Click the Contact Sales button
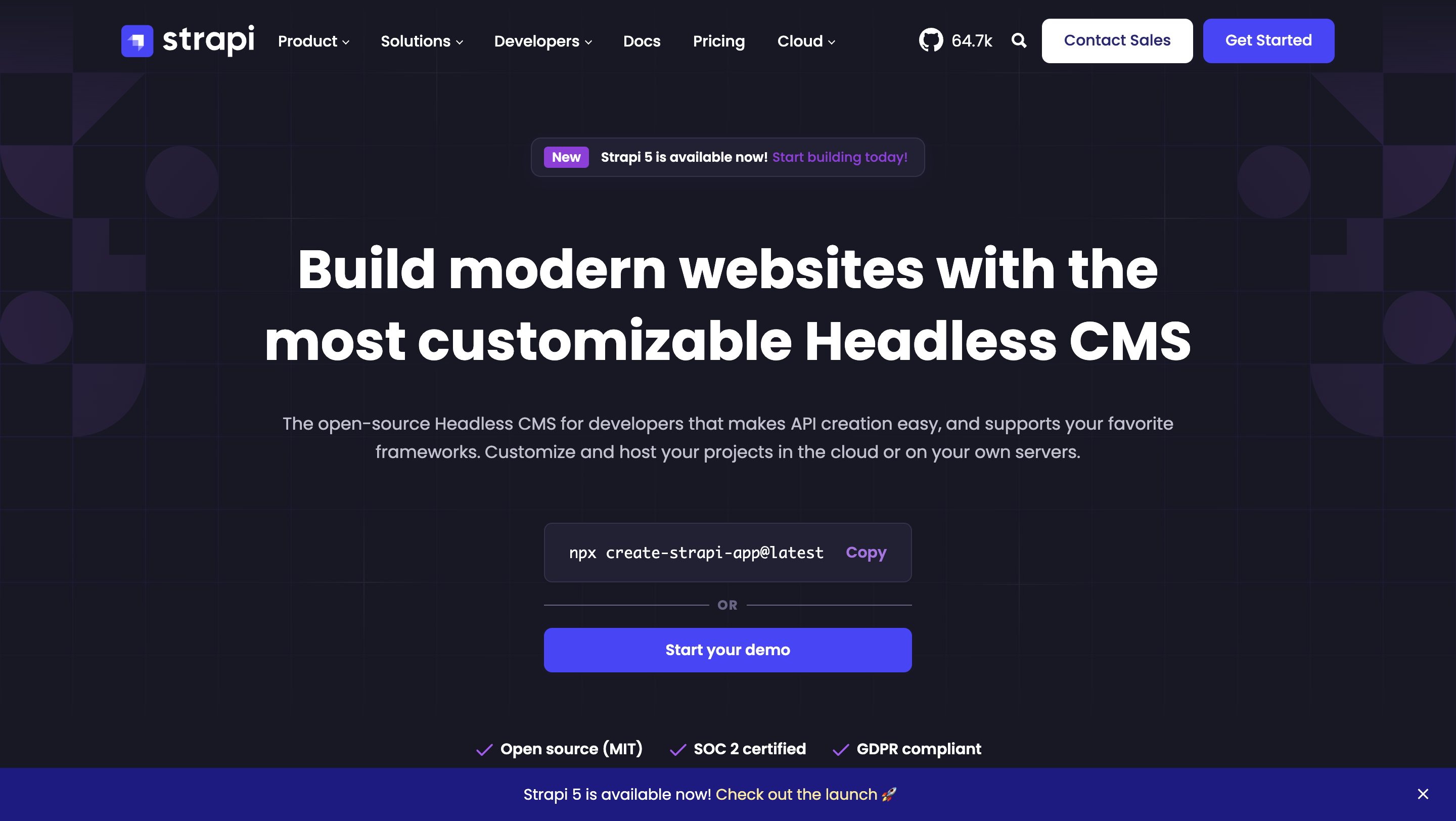 (1117, 40)
